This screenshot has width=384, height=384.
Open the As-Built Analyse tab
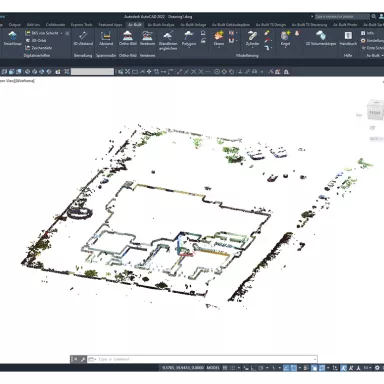[x=161, y=25]
